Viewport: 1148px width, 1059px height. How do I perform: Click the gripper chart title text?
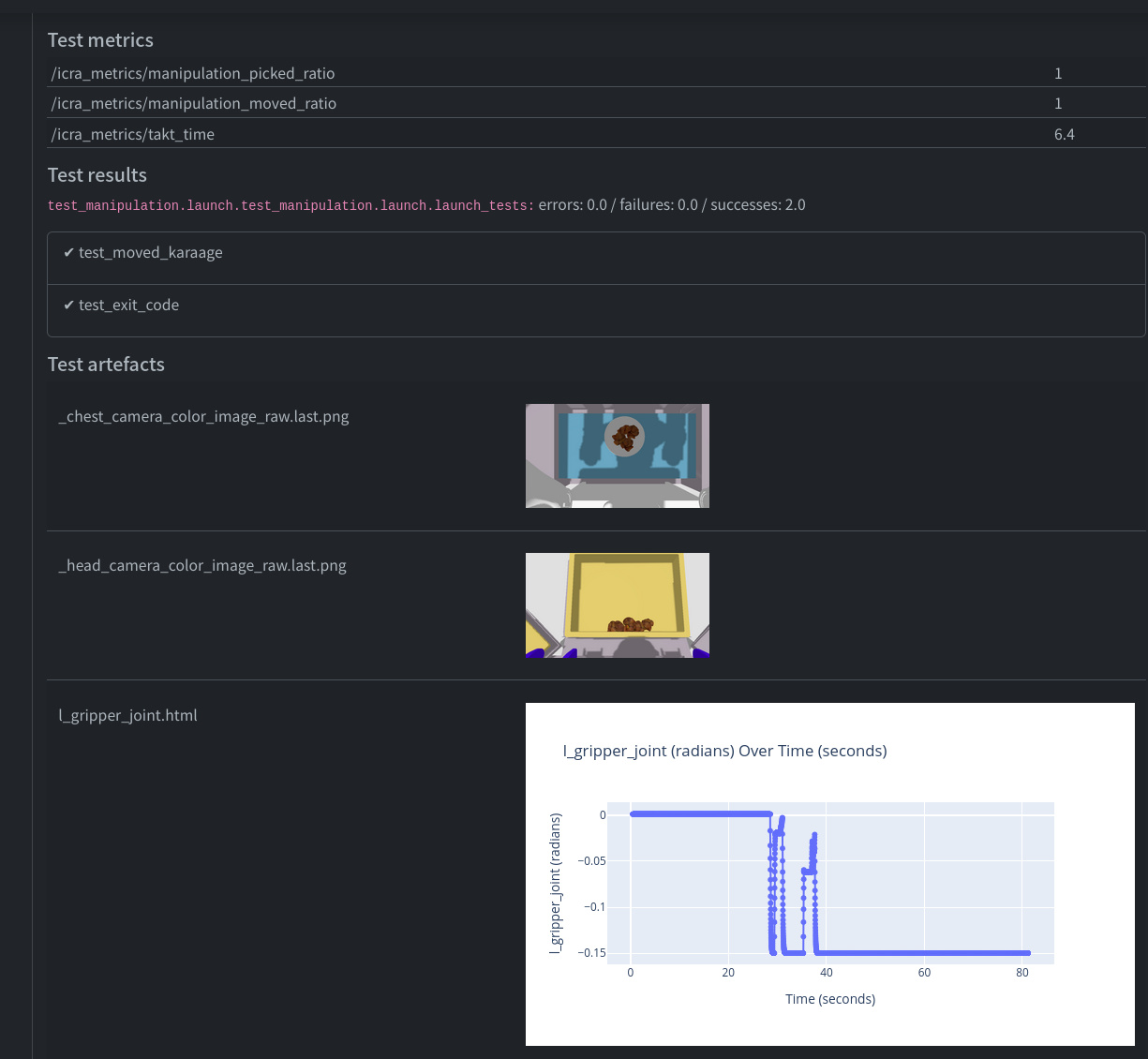tap(724, 751)
